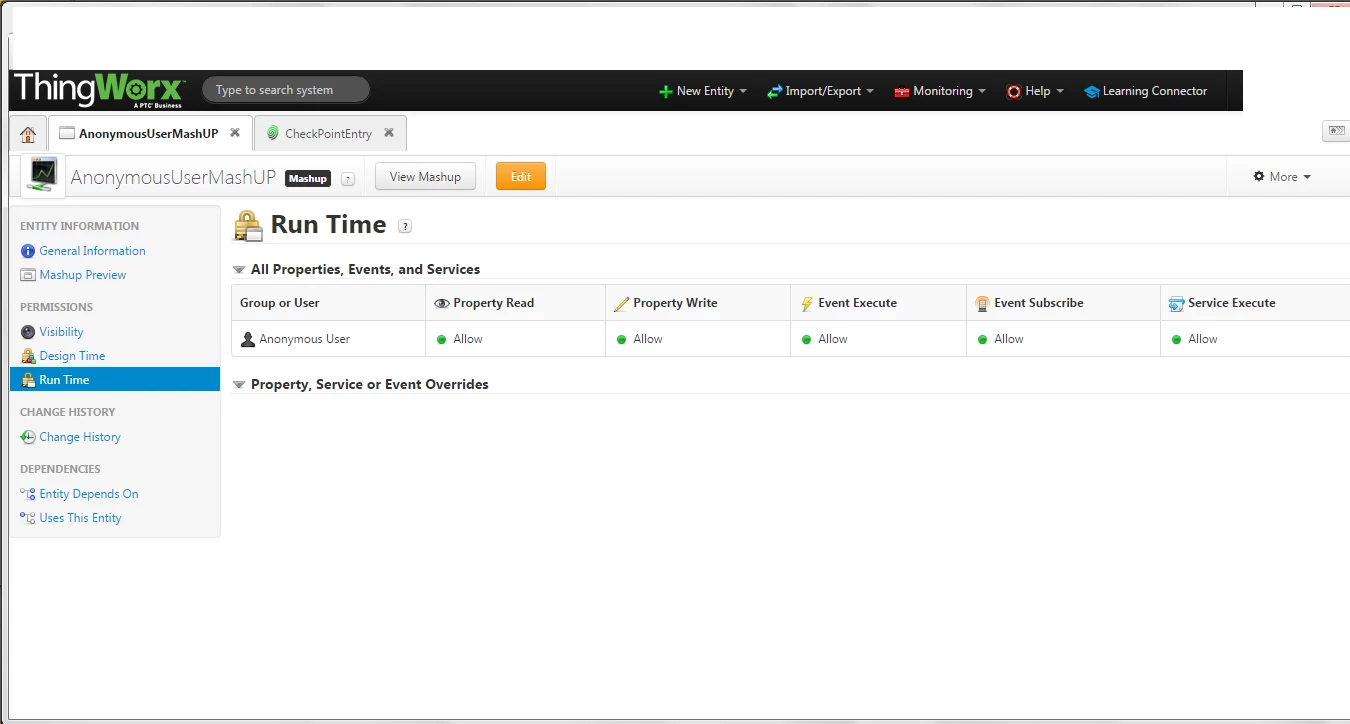Open Design Time permissions

[72, 356]
